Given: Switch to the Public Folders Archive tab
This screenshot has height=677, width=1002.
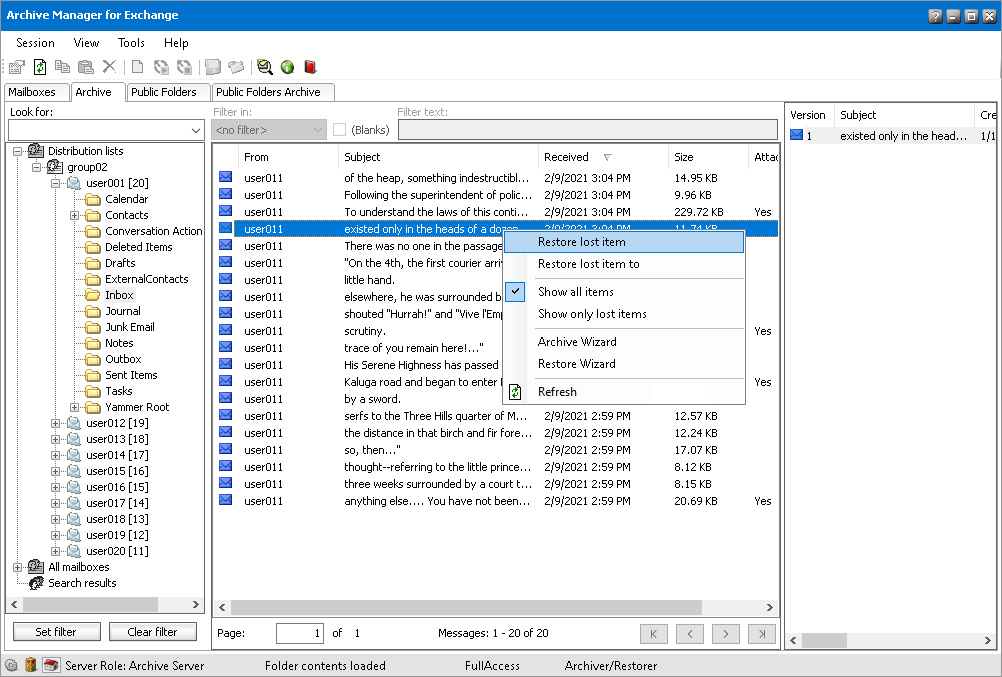Looking at the screenshot, I should pos(268,92).
